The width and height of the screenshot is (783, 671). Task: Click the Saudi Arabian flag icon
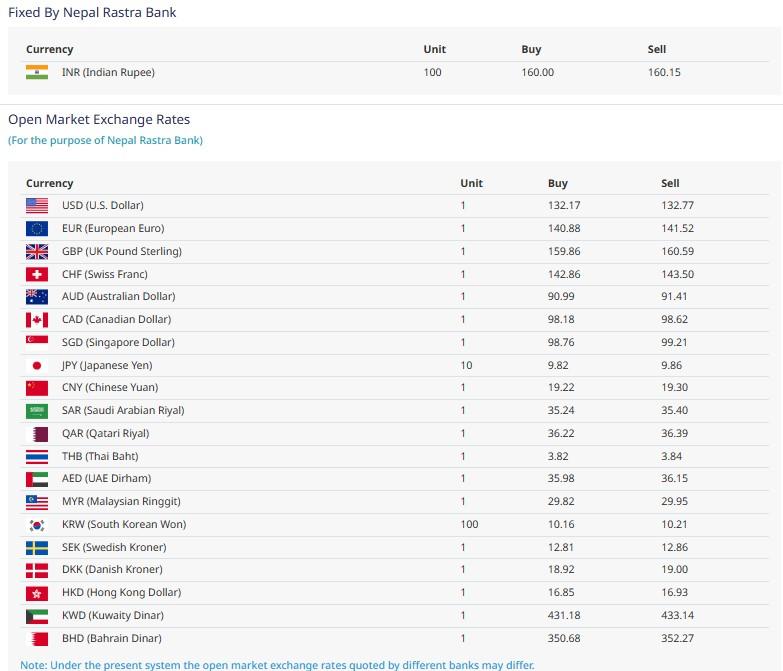coord(37,411)
